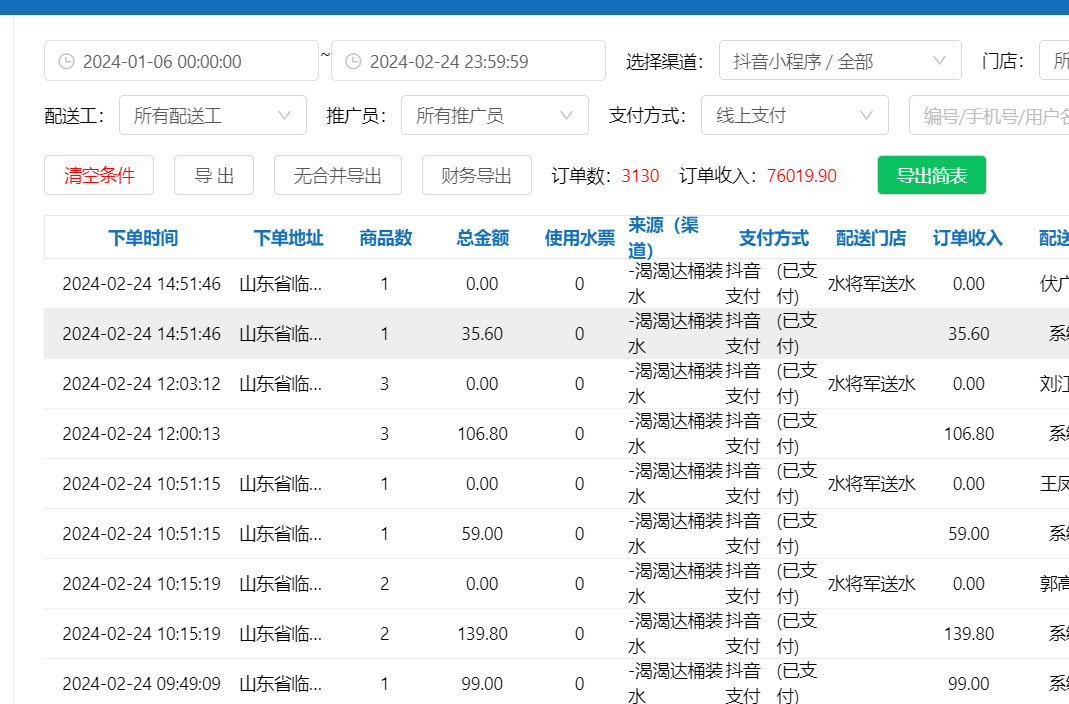The image size is (1069, 704).
Task: Click the total amount cell 139.80
Action: (x=482, y=634)
